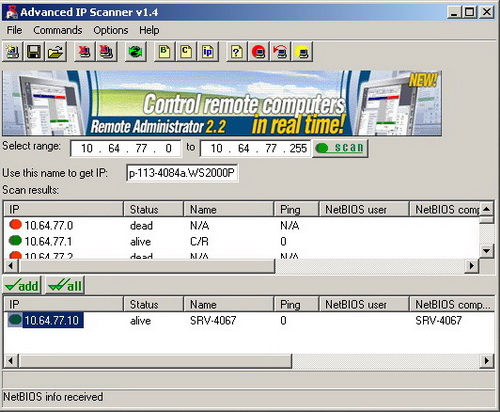
Task: Click last octet of start range
Action: tap(169, 148)
